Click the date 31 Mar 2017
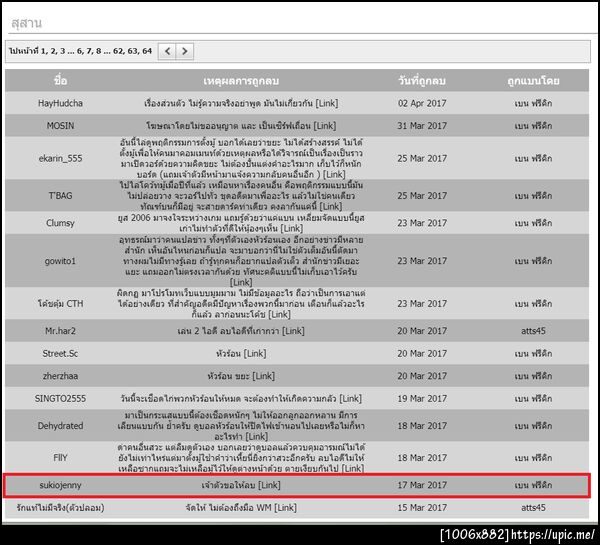The width and height of the screenshot is (600, 545). tap(422, 126)
